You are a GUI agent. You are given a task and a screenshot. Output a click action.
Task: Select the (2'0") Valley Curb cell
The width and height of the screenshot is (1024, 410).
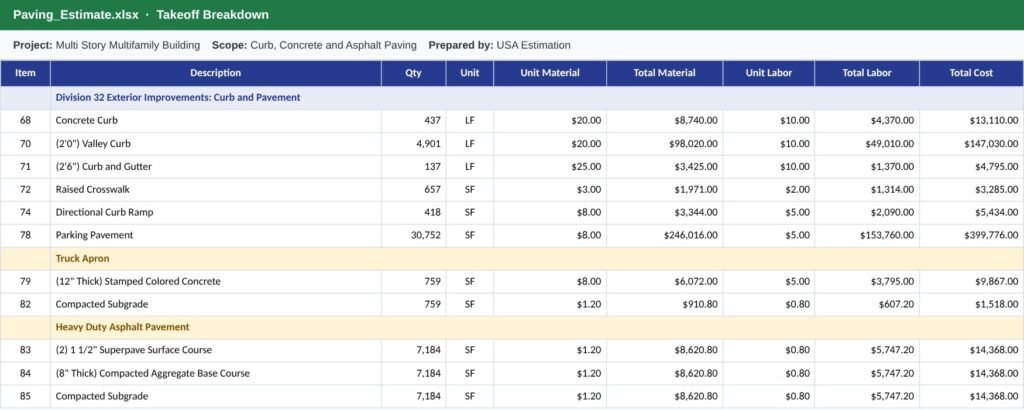[x=216, y=144]
